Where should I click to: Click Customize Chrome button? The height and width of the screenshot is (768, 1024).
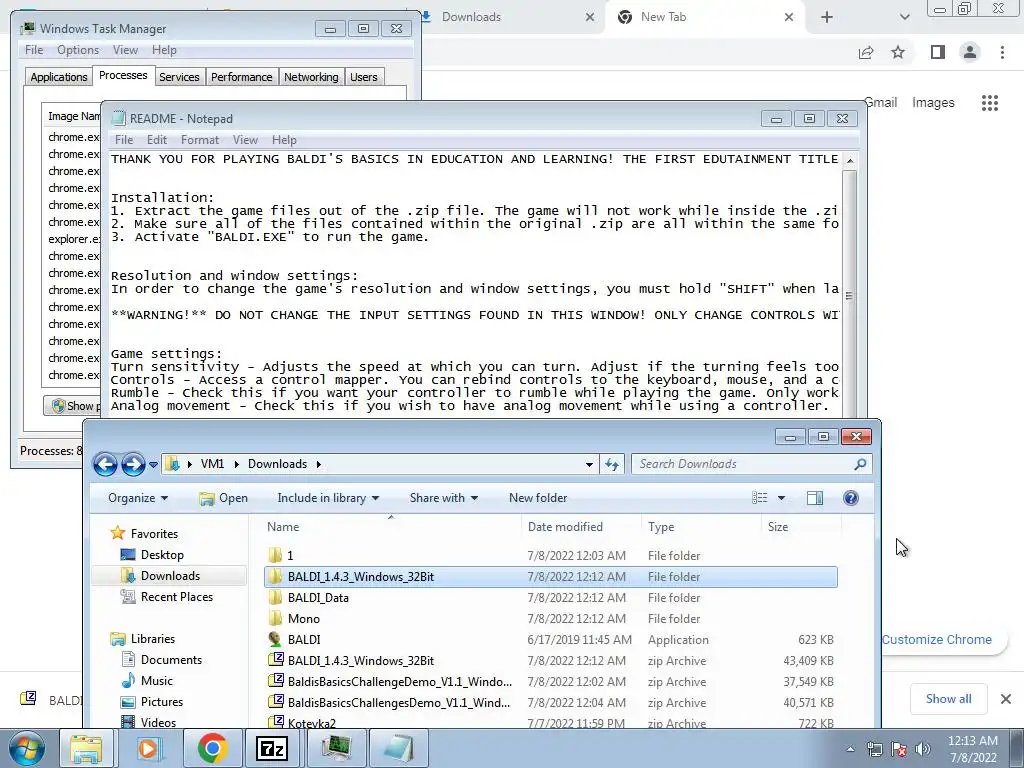tap(936, 639)
